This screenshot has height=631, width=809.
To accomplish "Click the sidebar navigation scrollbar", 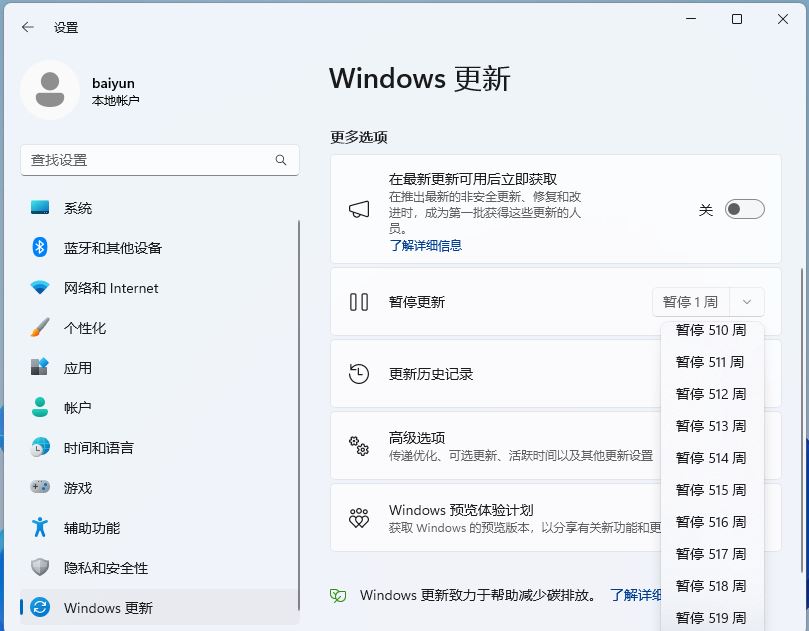I will point(299,413).
